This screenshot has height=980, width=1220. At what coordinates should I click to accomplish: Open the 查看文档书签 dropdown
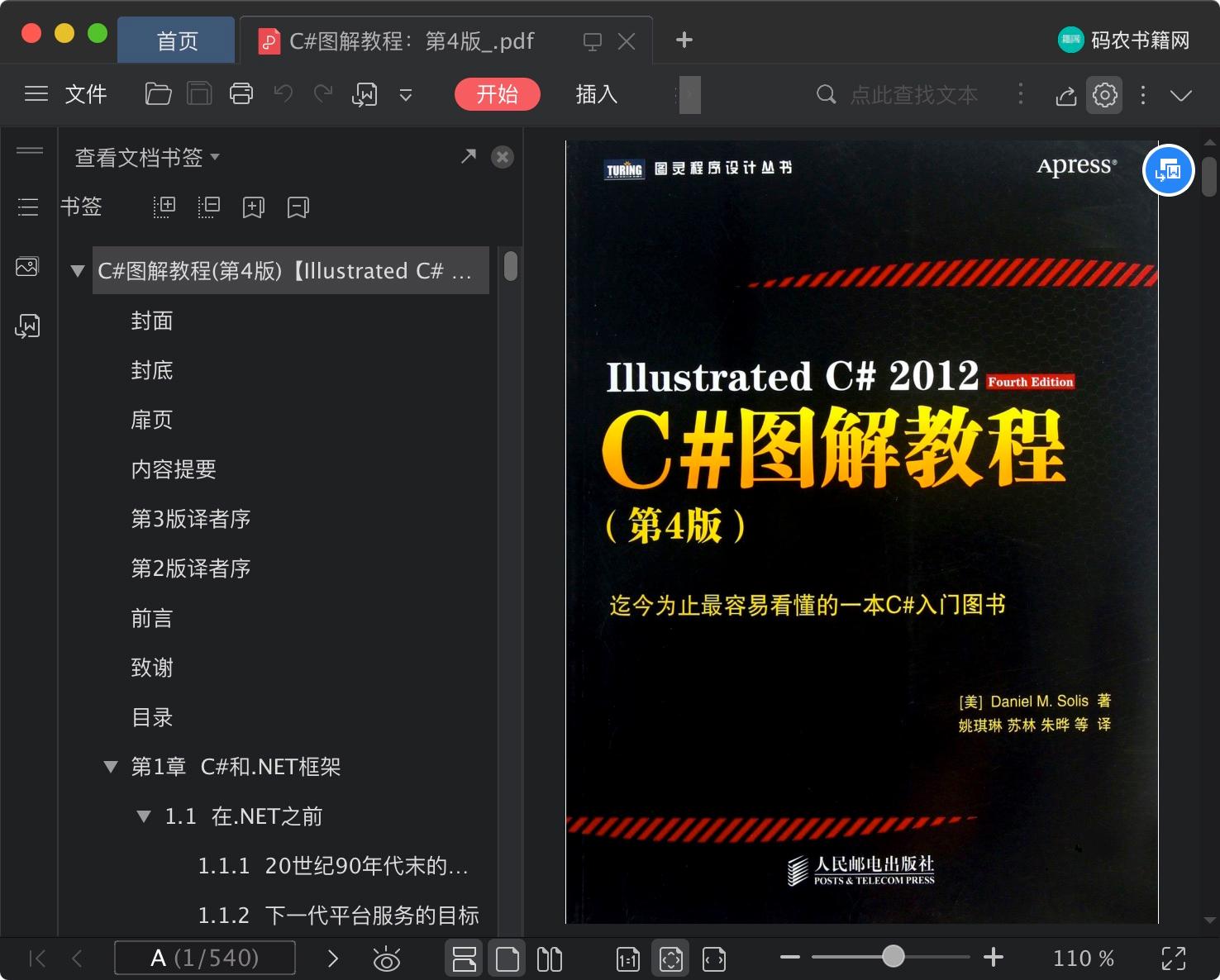pos(147,157)
